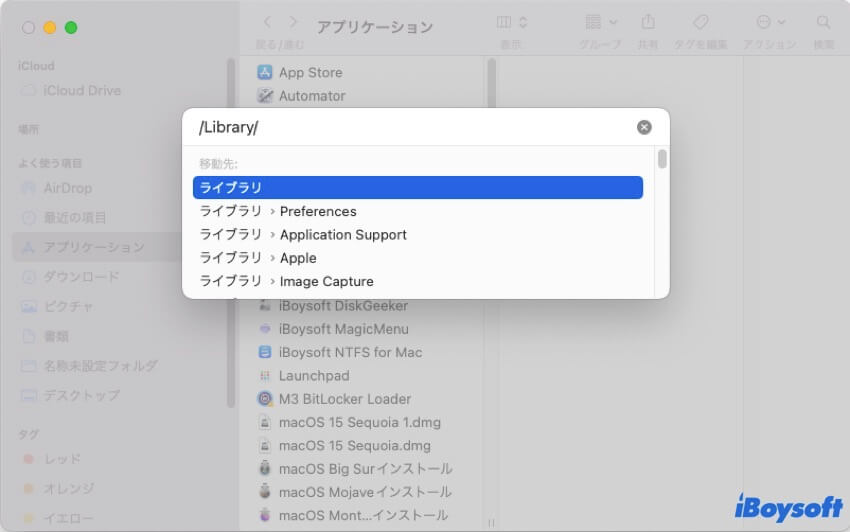This screenshot has height=532, width=850.
Task: Click the clear text button in Go-to field
Action: coord(644,127)
